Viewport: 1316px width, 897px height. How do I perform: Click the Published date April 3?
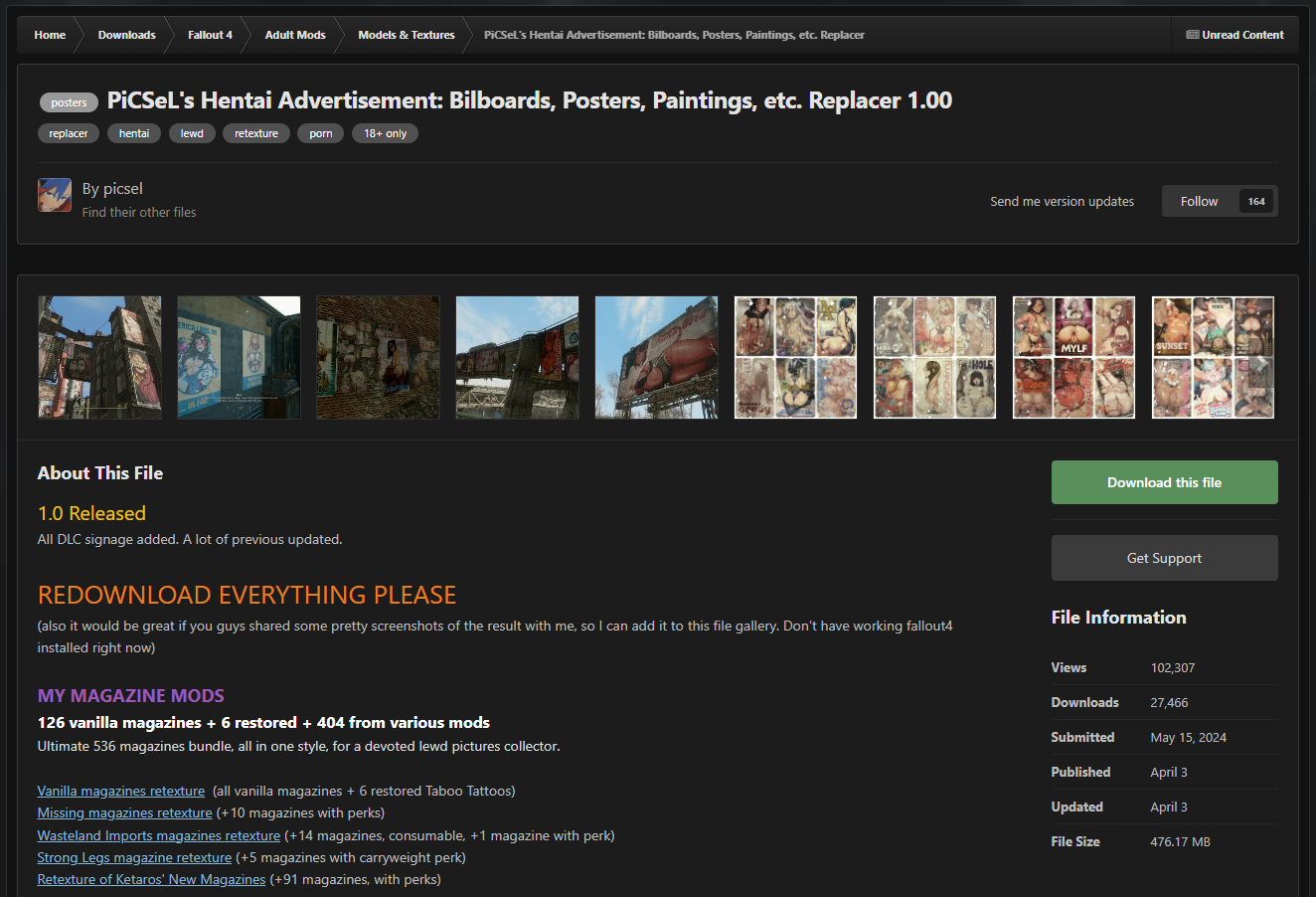pyautogui.click(x=1169, y=772)
